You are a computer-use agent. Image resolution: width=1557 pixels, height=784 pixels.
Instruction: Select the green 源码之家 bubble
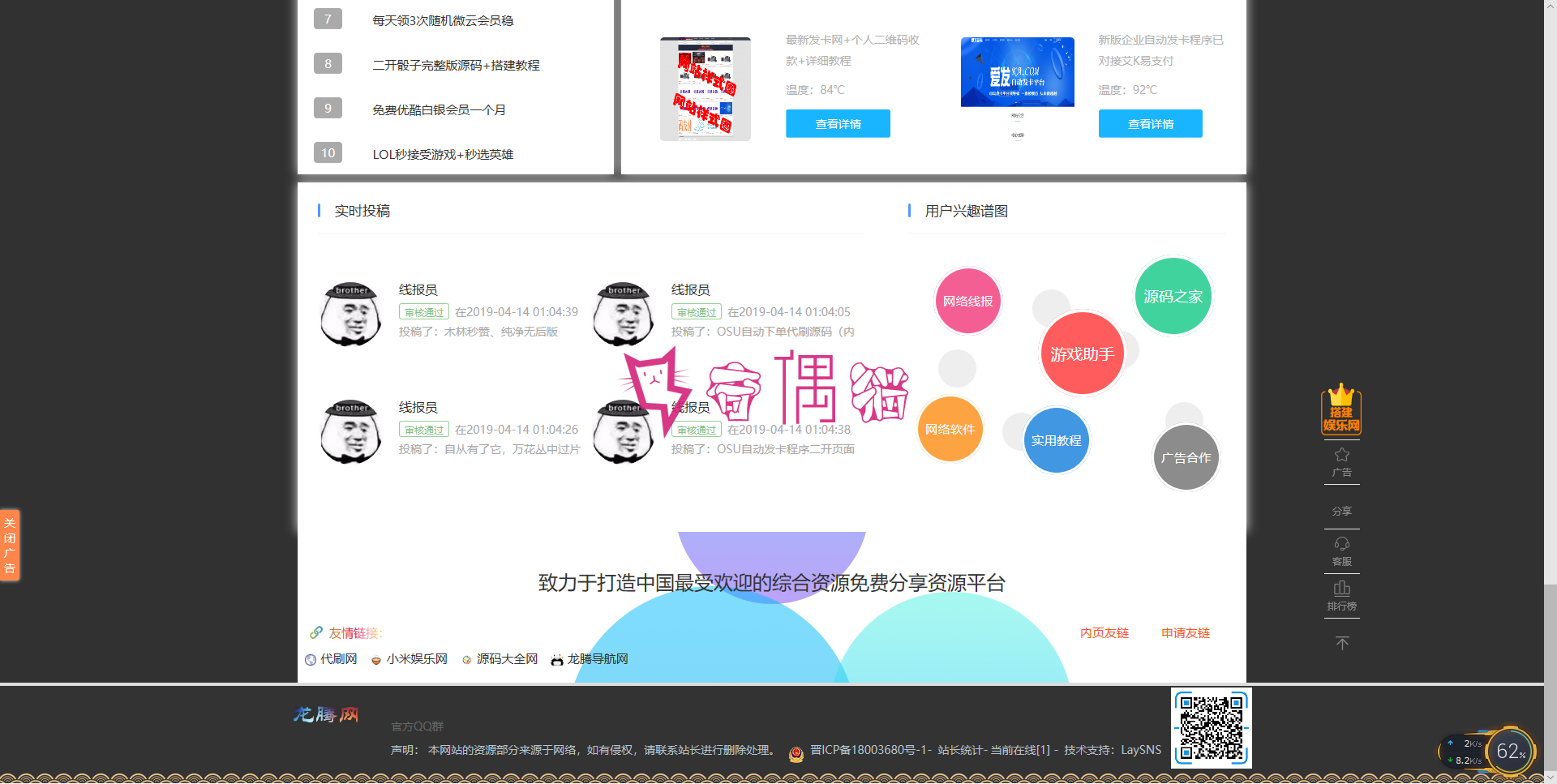click(1173, 297)
